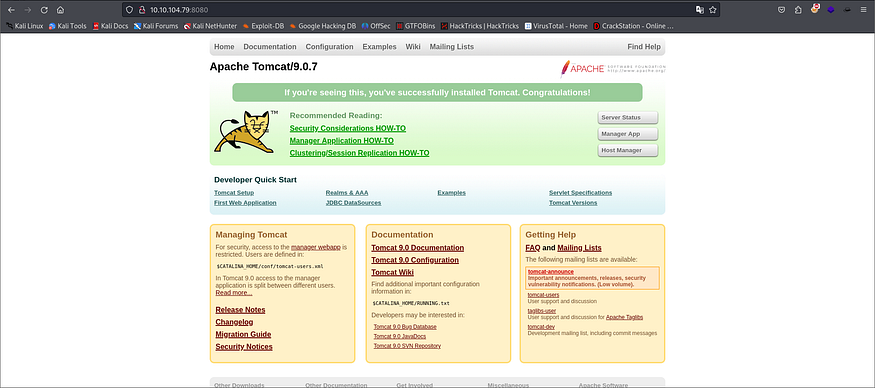Image resolution: width=875 pixels, height=388 pixels.
Task: Click the shield tracking protection icon
Action: pyautogui.click(x=129, y=9)
